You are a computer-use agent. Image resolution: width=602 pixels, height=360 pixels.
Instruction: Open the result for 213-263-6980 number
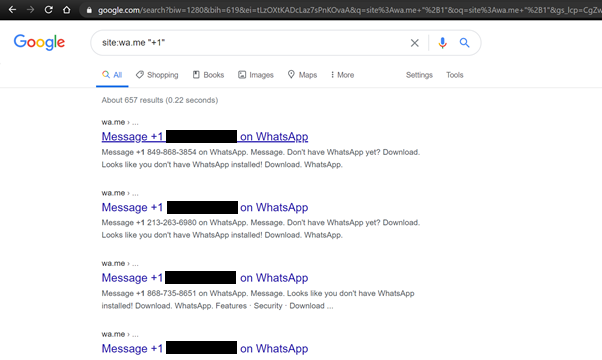tap(205, 207)
